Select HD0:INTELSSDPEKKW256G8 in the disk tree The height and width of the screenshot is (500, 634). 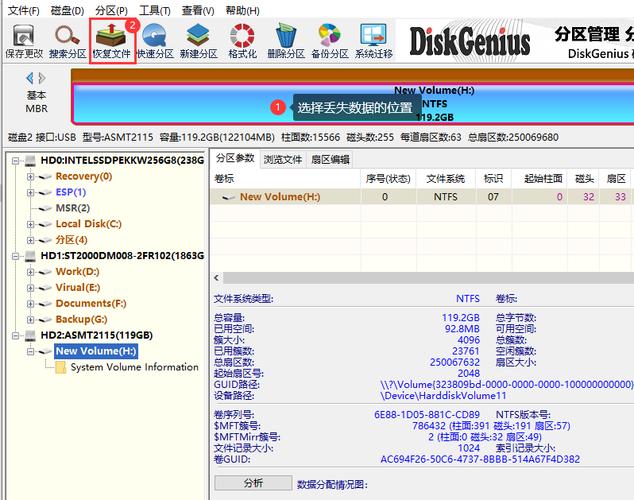pos(122,160)
